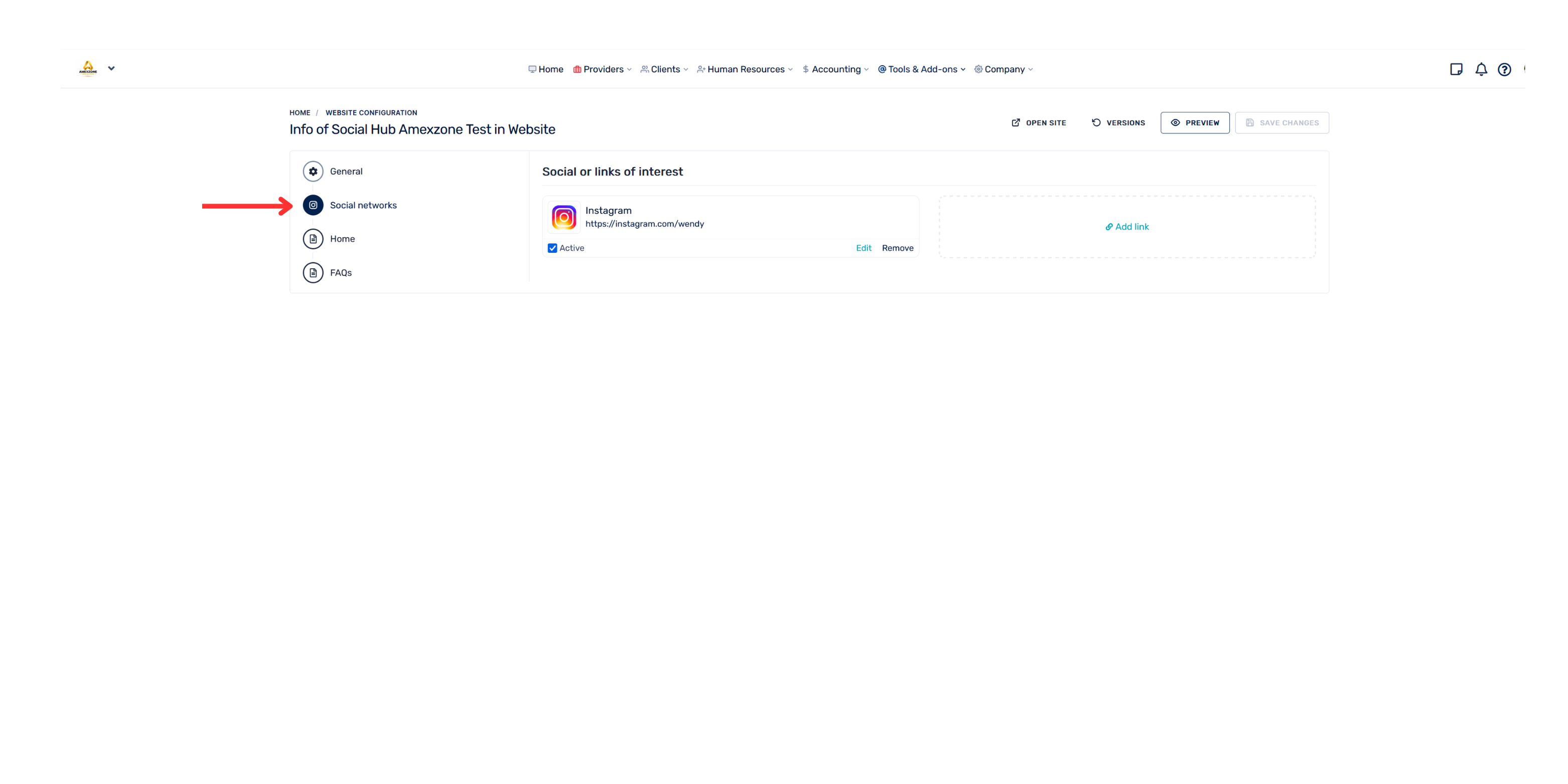Click the Social or links of interest heading
Image resolution: width=1568 pixels, height=784 pixels.
[612, 172]
